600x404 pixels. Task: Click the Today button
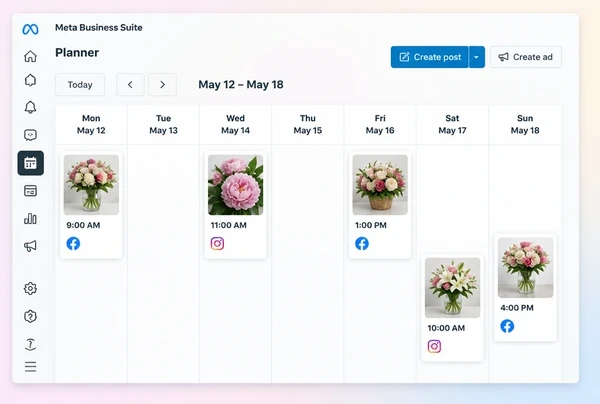click(x=80, y=85)
